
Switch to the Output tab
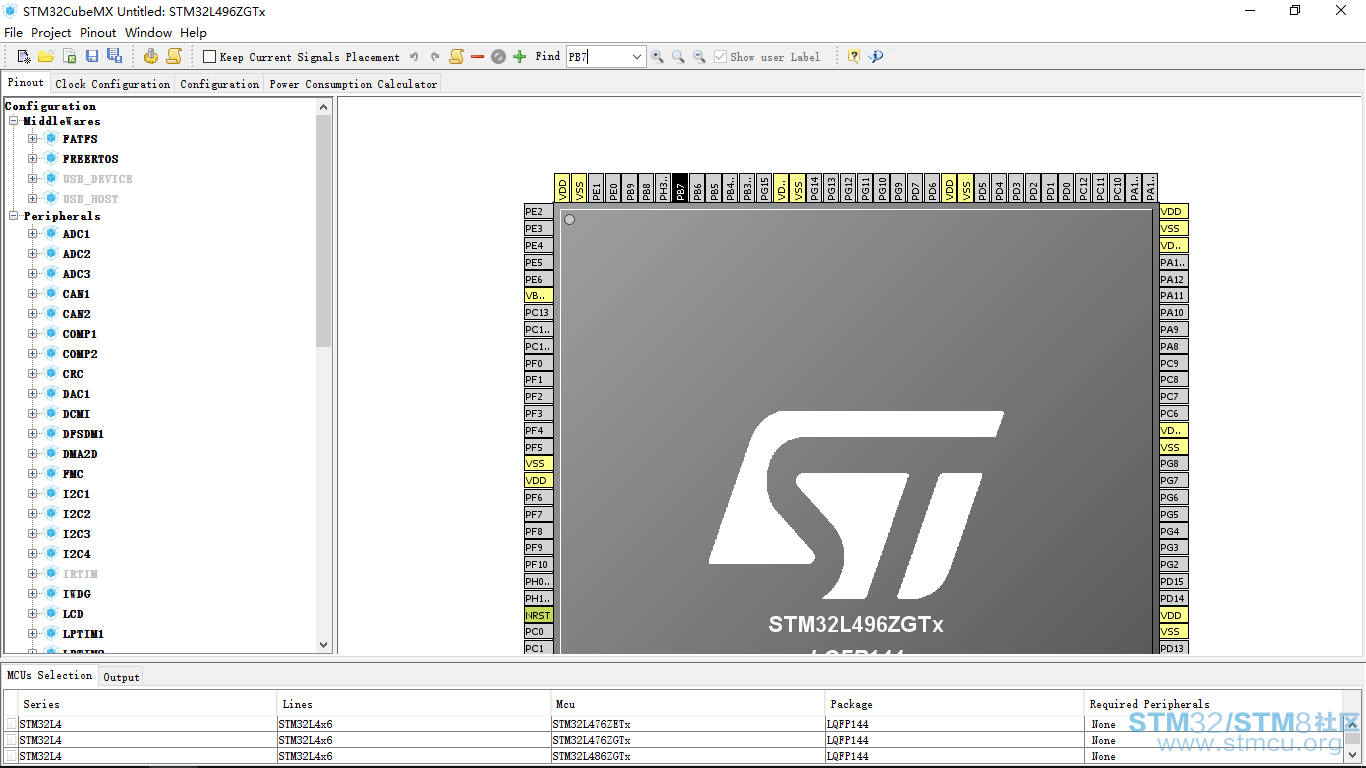click(122, 677)
